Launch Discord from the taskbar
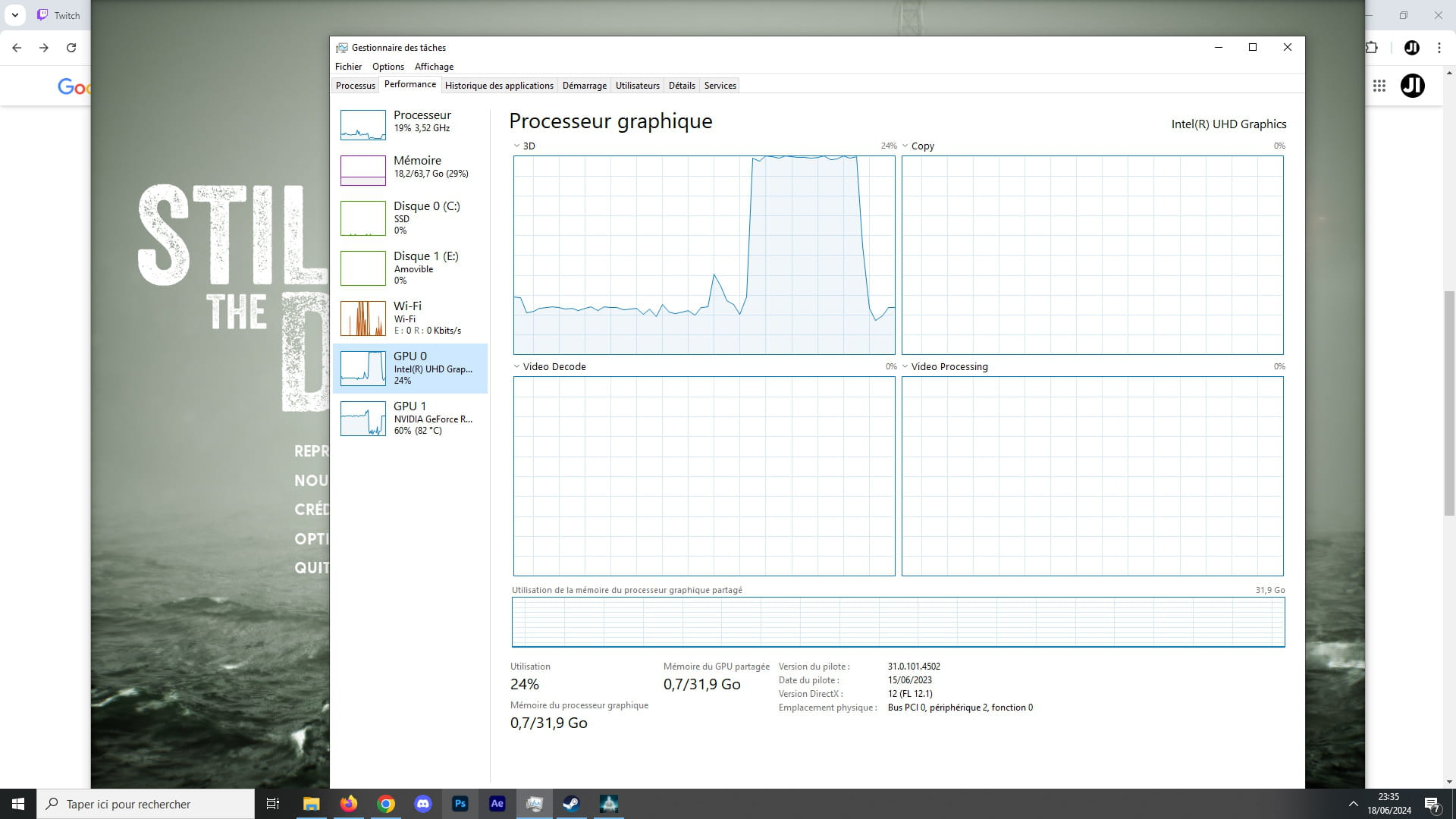1456x819 pixels. click(423, 804)
